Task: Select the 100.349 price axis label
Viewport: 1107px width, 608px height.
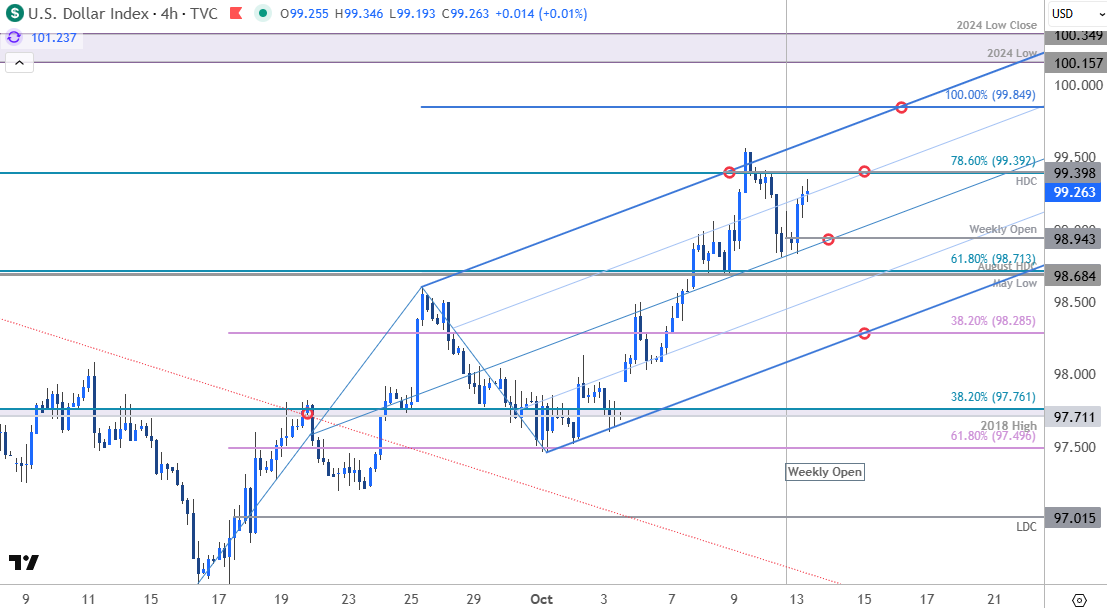Action: (x=1075, y=36)
